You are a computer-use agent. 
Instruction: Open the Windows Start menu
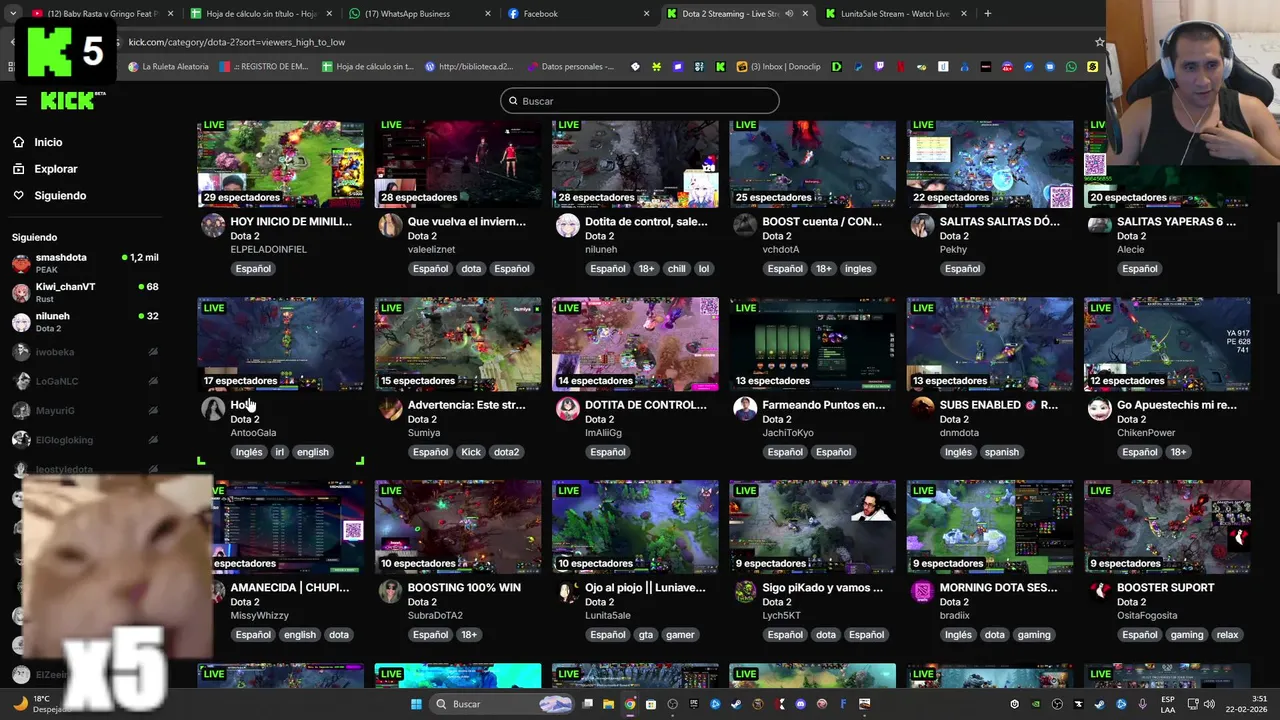[x=416, y=704]
